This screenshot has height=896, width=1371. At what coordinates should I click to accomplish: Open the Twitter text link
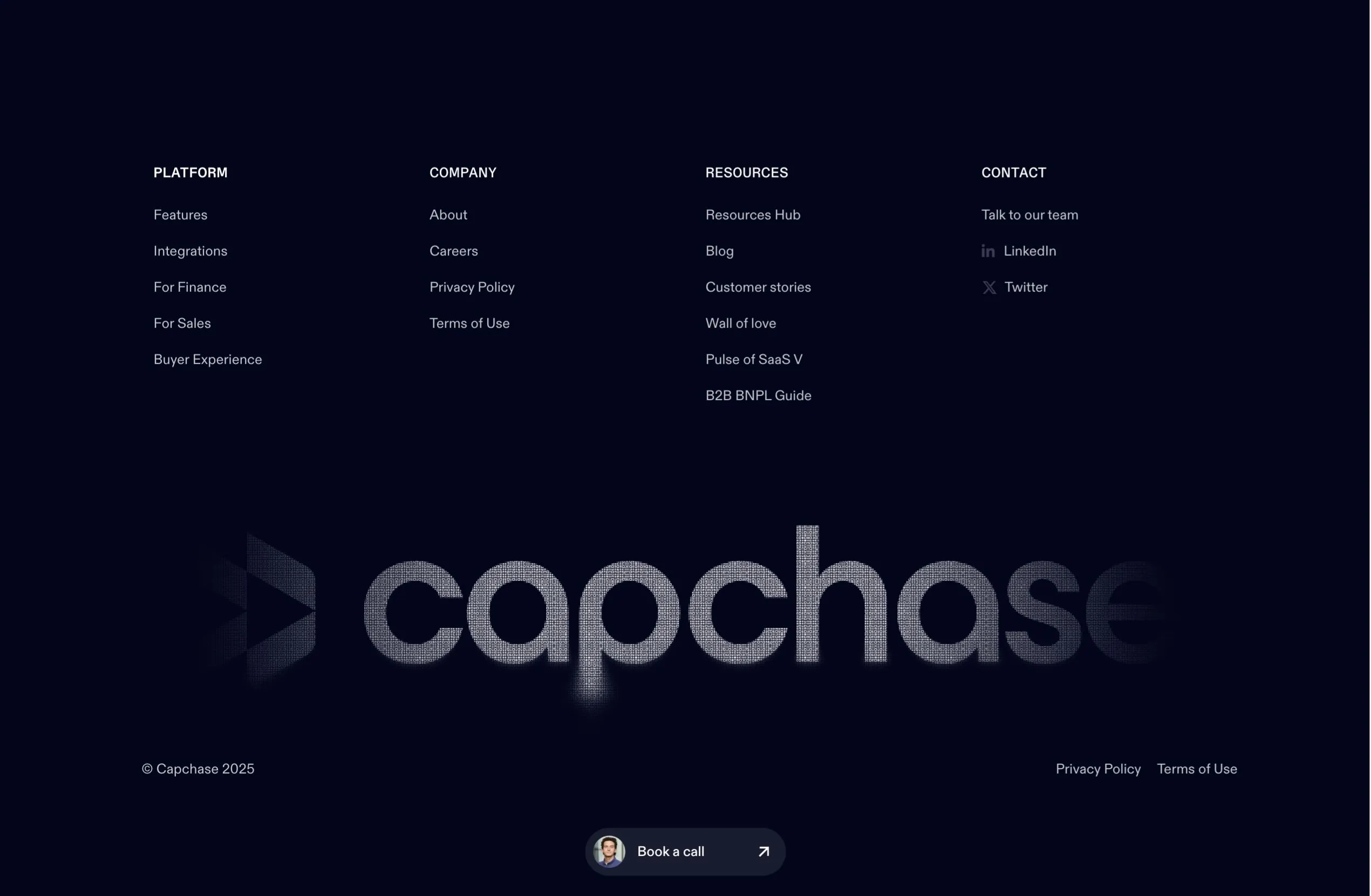1025,288
